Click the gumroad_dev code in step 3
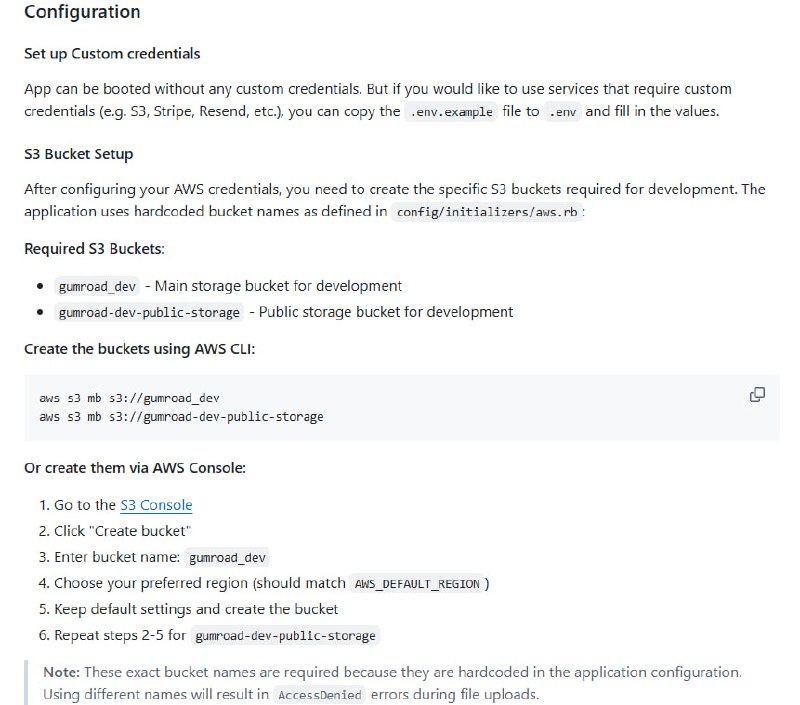 [228, 558]
